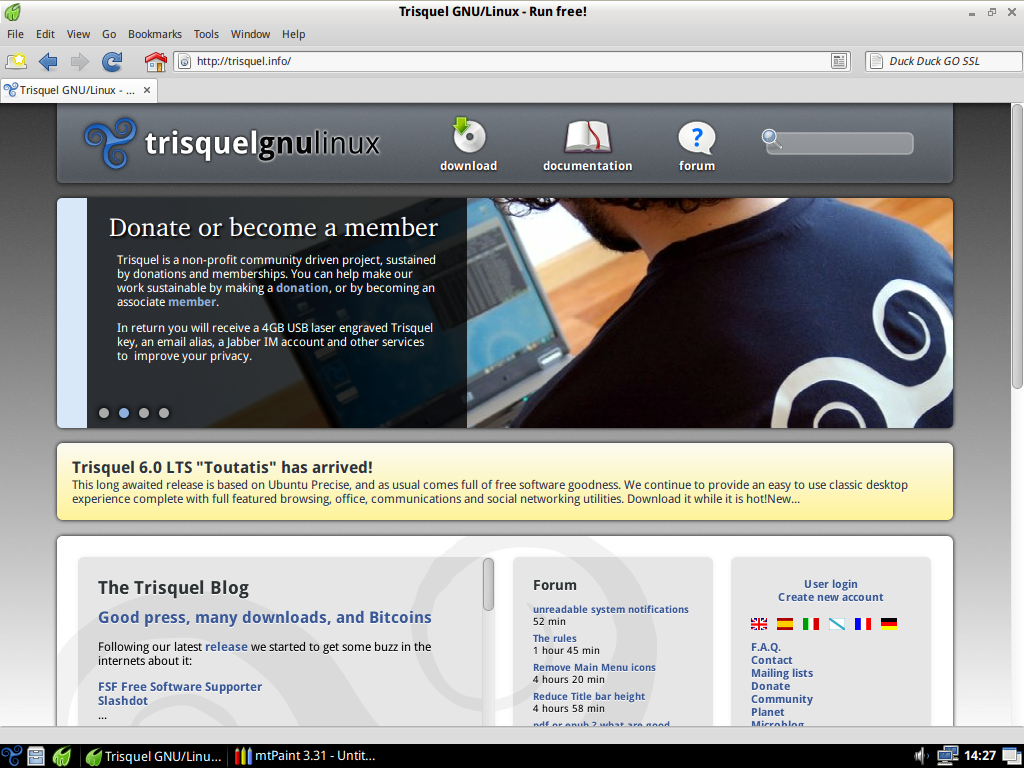Click Create new account link
This screenshot has width=1024, height=768.
(x=831, y=597)
